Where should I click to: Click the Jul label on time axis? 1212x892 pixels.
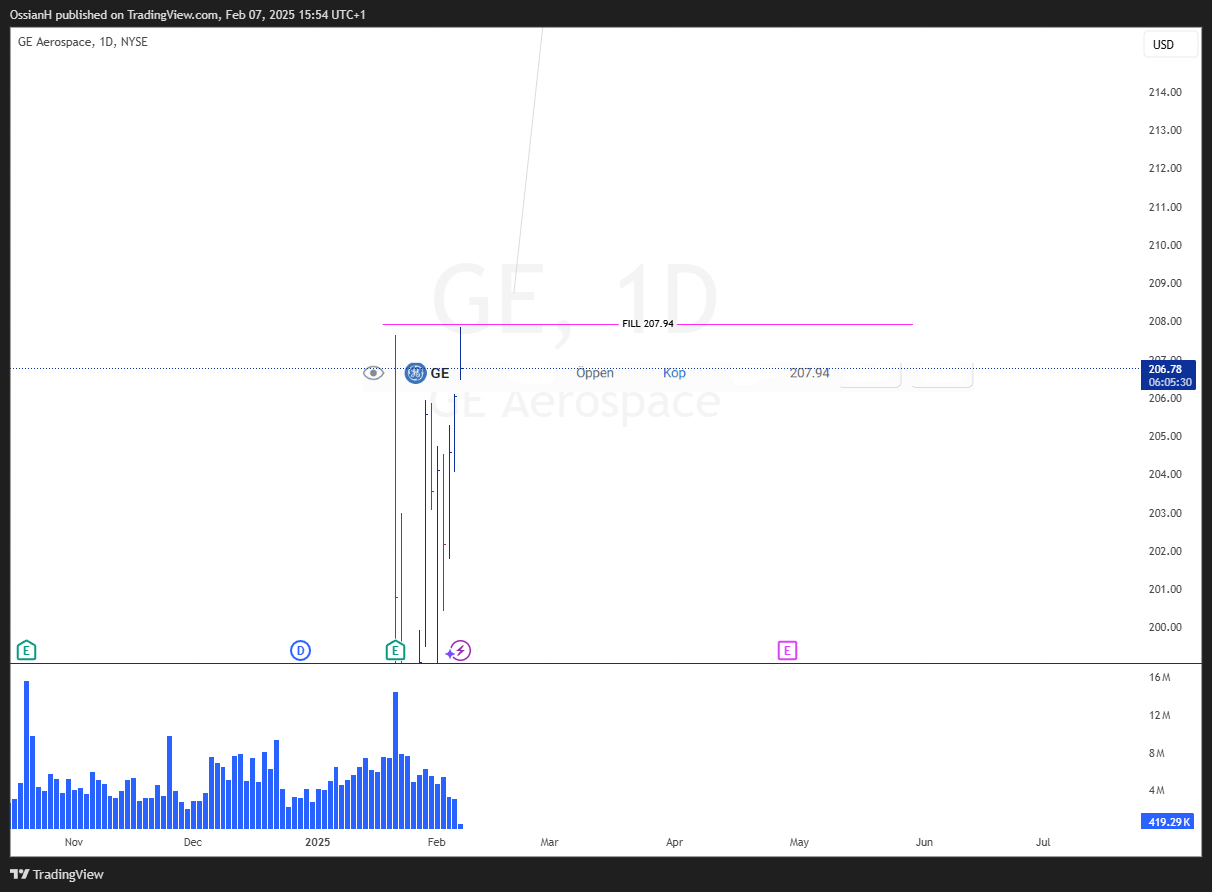coord(1043,842)
